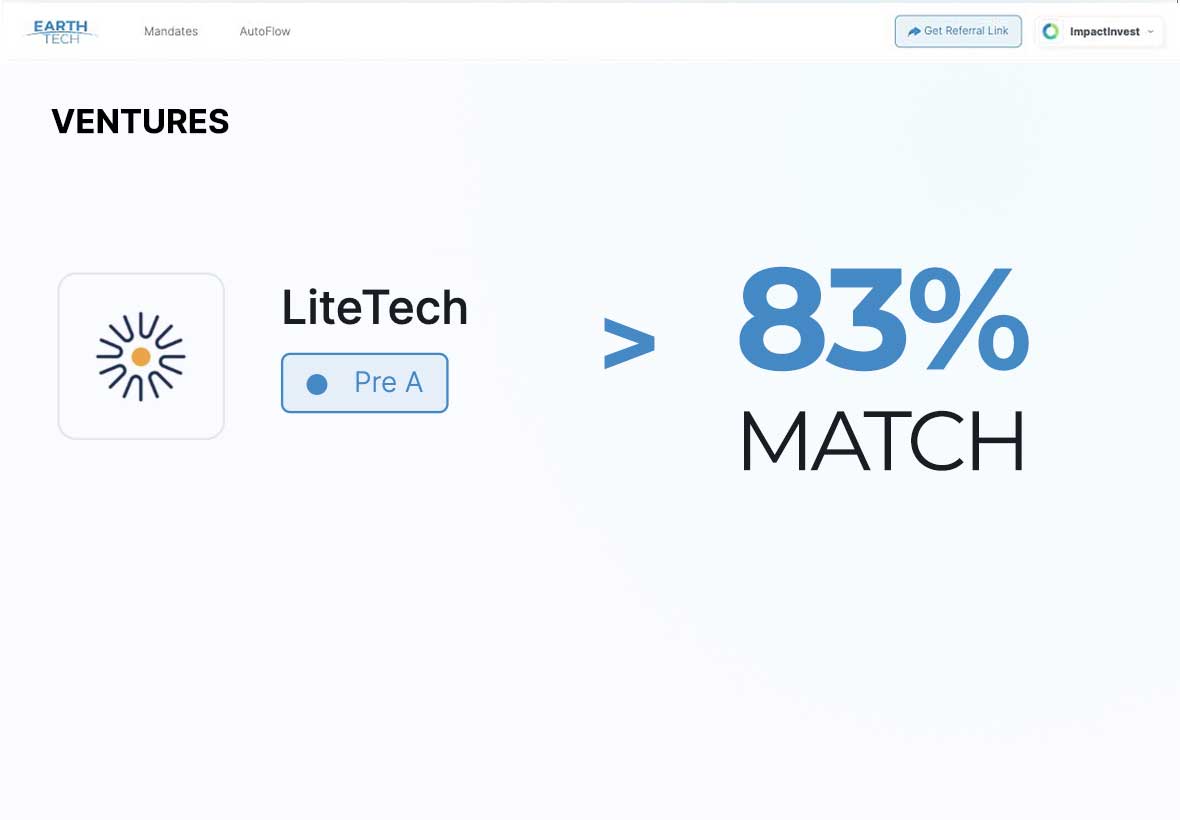Screen dimensions: 1180x820
Task: Click the EarthTech logo
Action: (x=62, y=31)
